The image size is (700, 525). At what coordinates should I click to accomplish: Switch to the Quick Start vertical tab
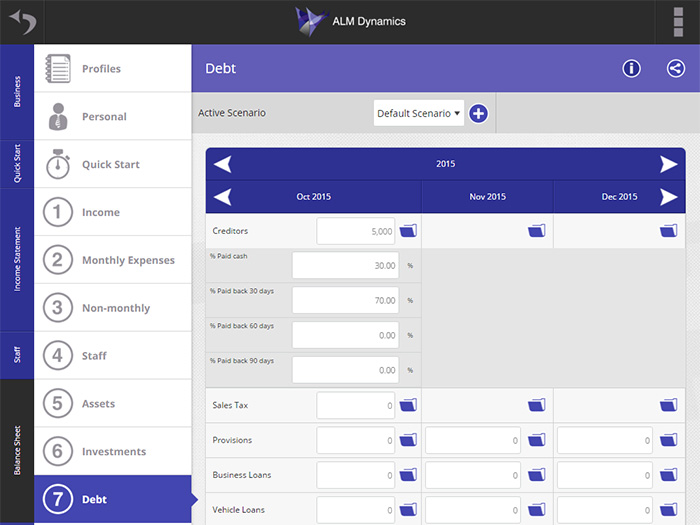coord(17,164)
